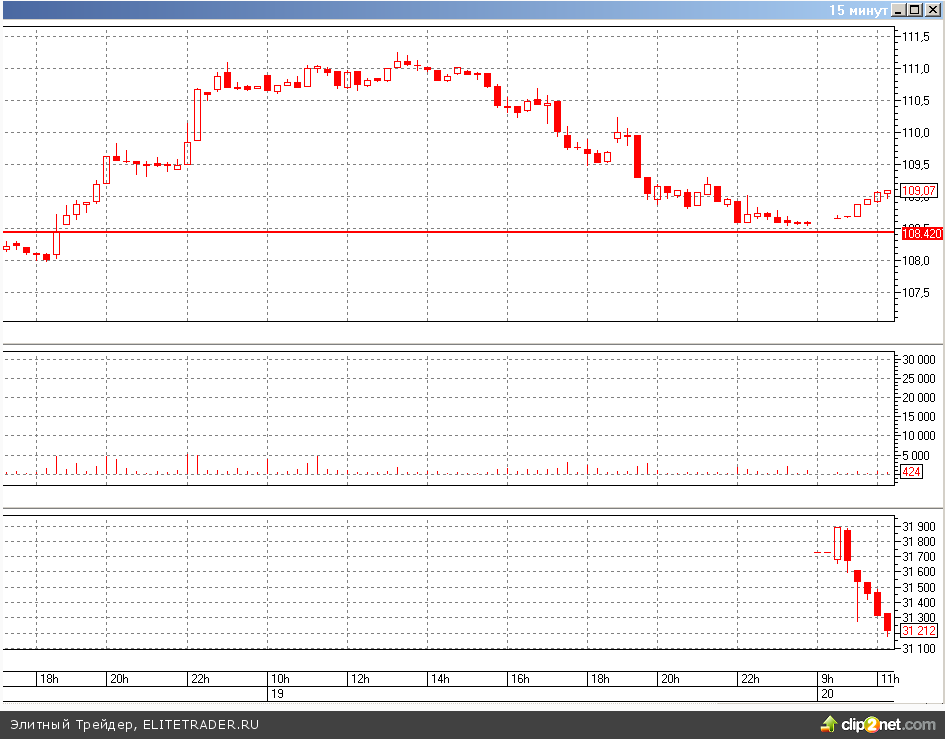Viewport: 945px width, 739px height.
Task: Select the 14h mark on time axis
Action: [x=439, y=679]
